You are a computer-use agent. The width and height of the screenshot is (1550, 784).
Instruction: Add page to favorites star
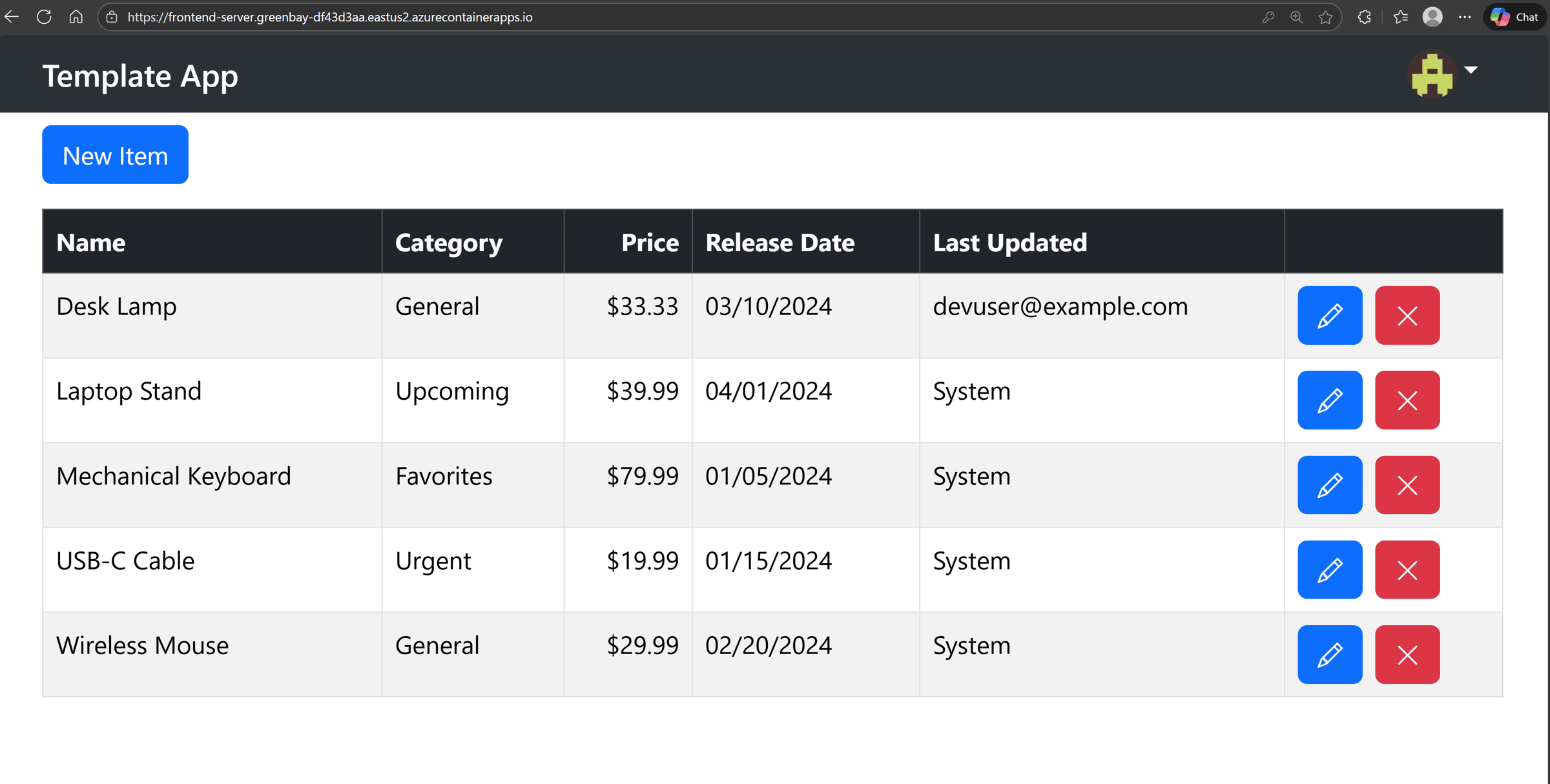pyautogui.click(x=1326, y=17)
